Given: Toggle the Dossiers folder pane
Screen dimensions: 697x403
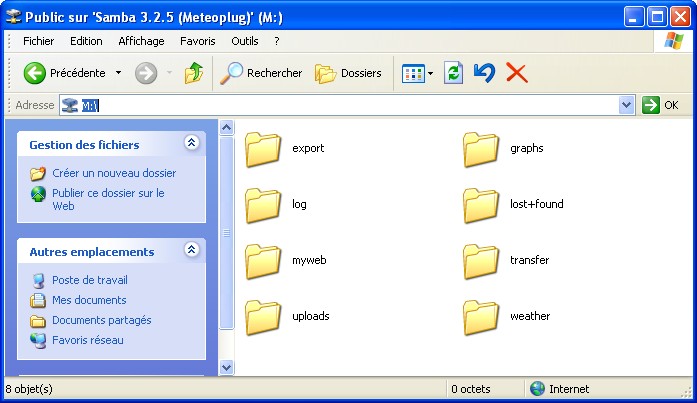Looking at the screenshot, I should coord(348,73).
